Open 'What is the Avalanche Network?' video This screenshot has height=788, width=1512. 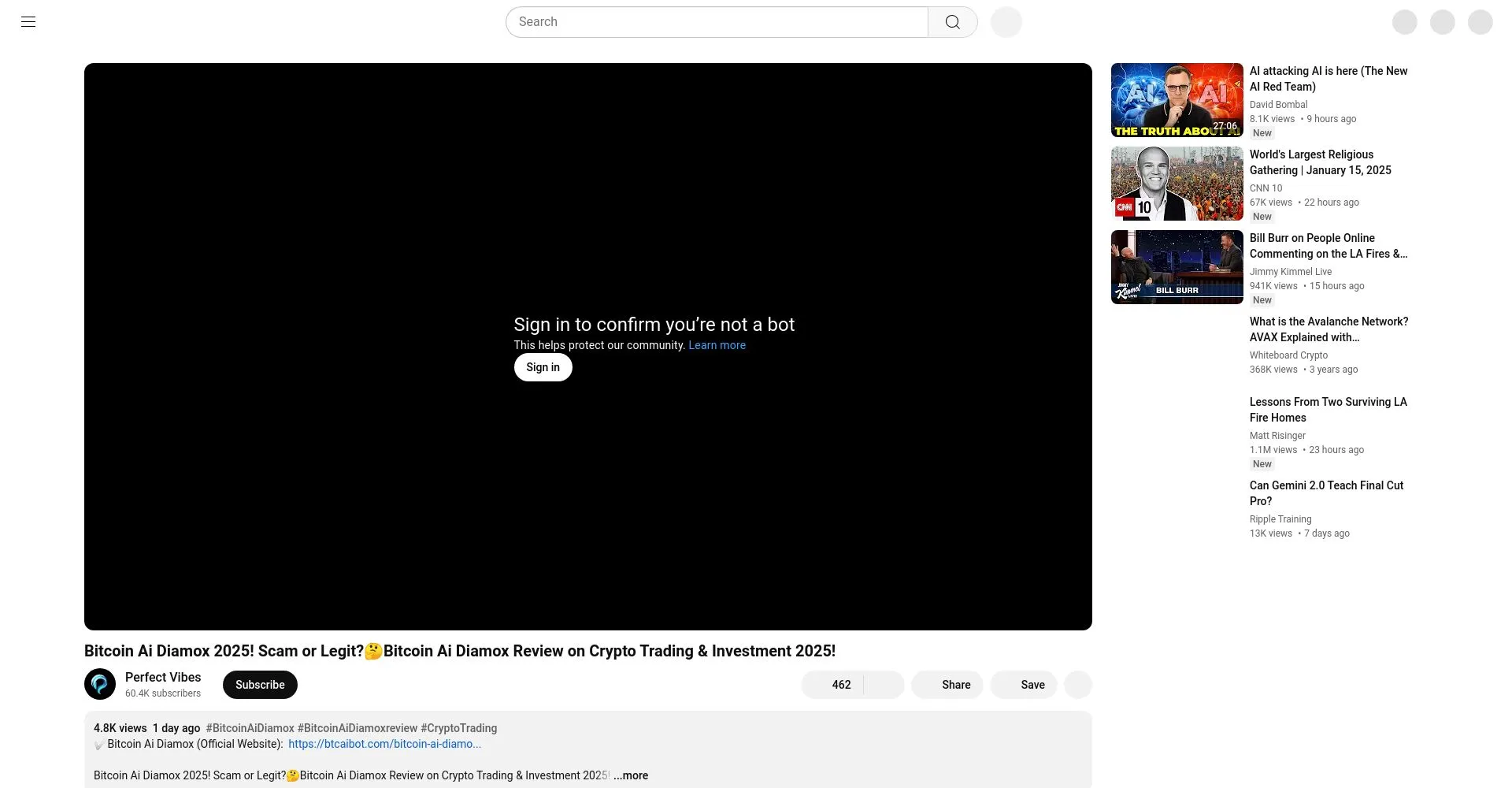[x=1329, y=329]
